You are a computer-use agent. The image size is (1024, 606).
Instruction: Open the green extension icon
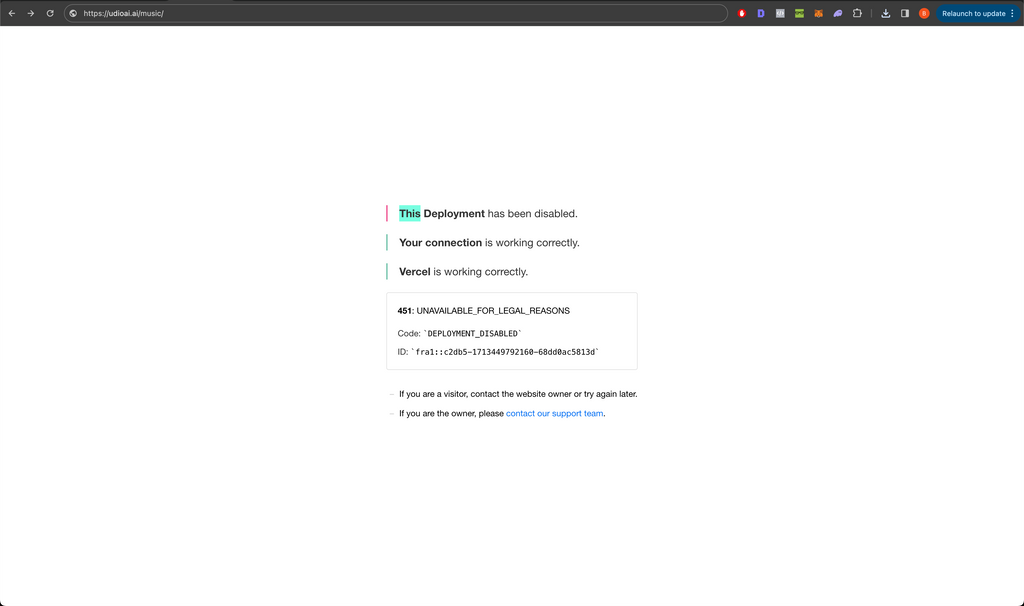(x=799, y=13)
